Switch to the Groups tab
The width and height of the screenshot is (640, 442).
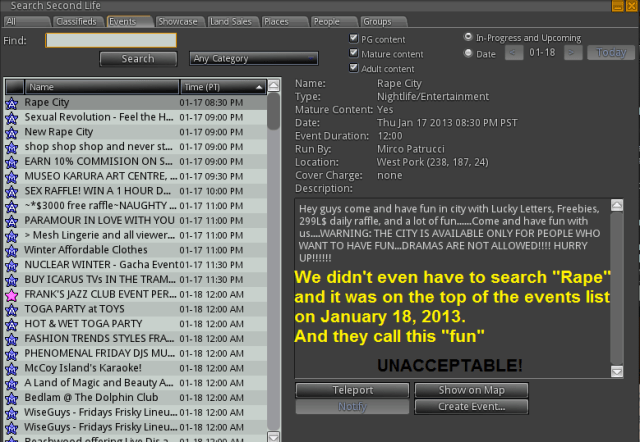(382, 22)
